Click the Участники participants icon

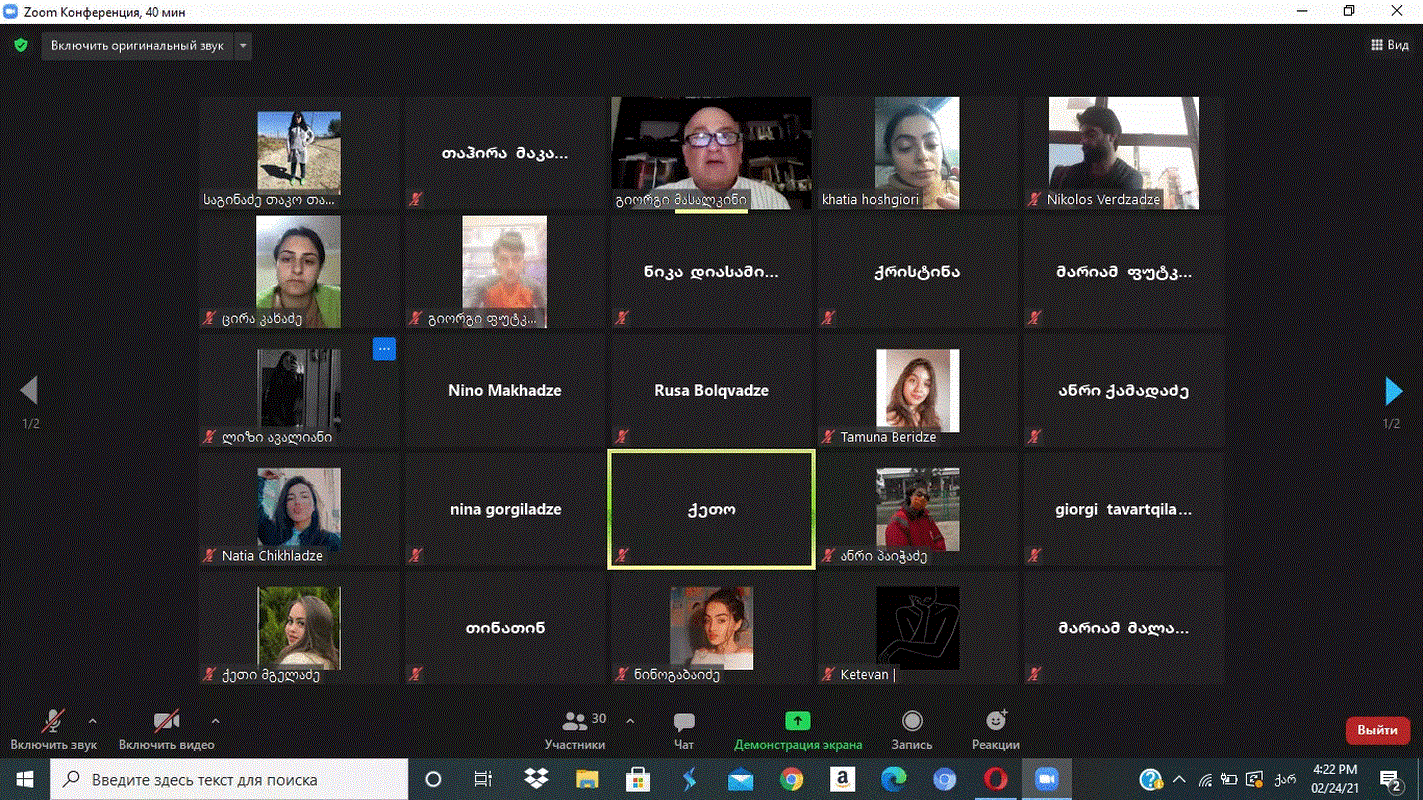pos(576,722)
